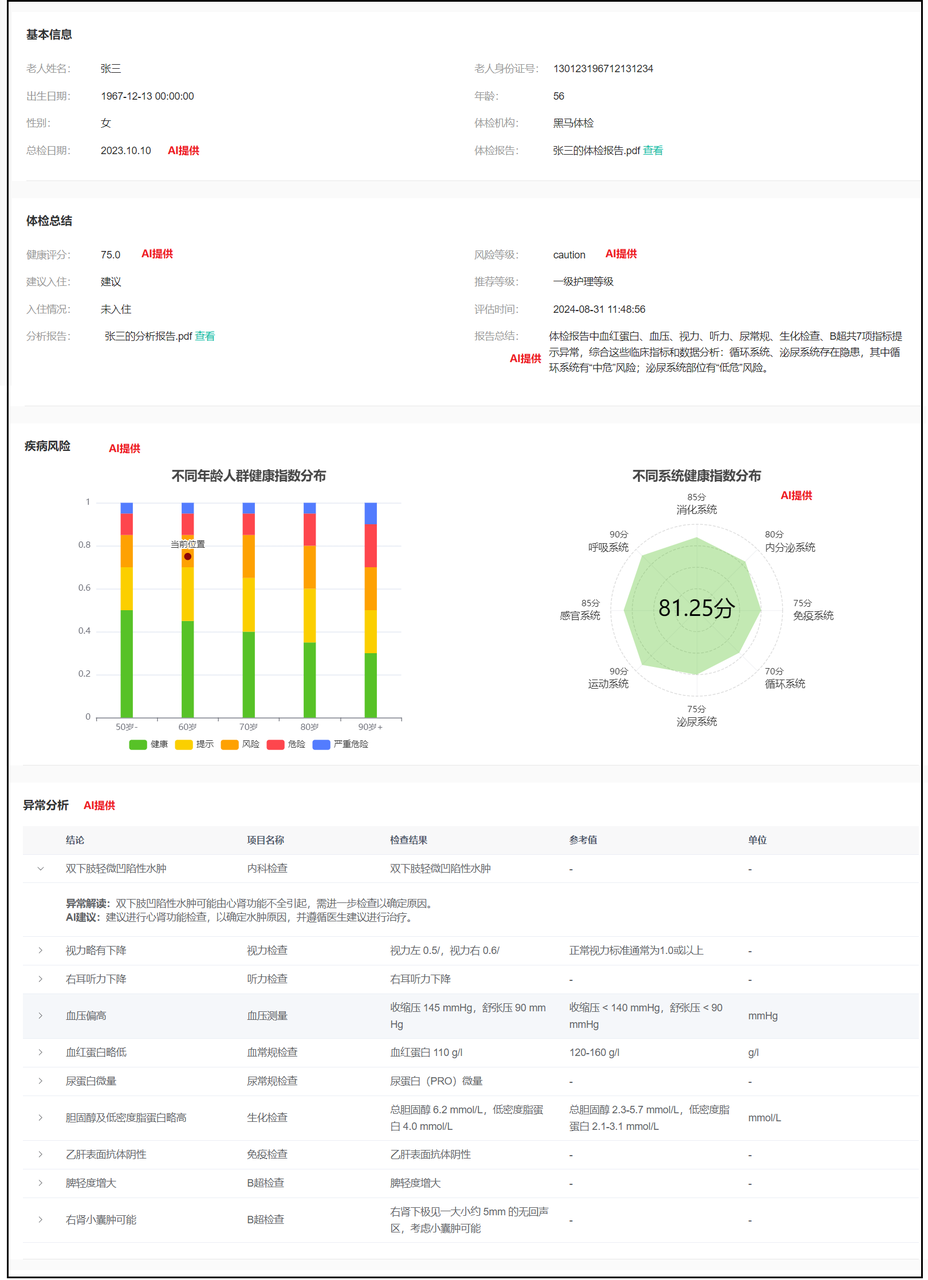Expand the 尿蛋白微量 row
Viewport: 928px width, 1280px height.
click(41, 1081)
